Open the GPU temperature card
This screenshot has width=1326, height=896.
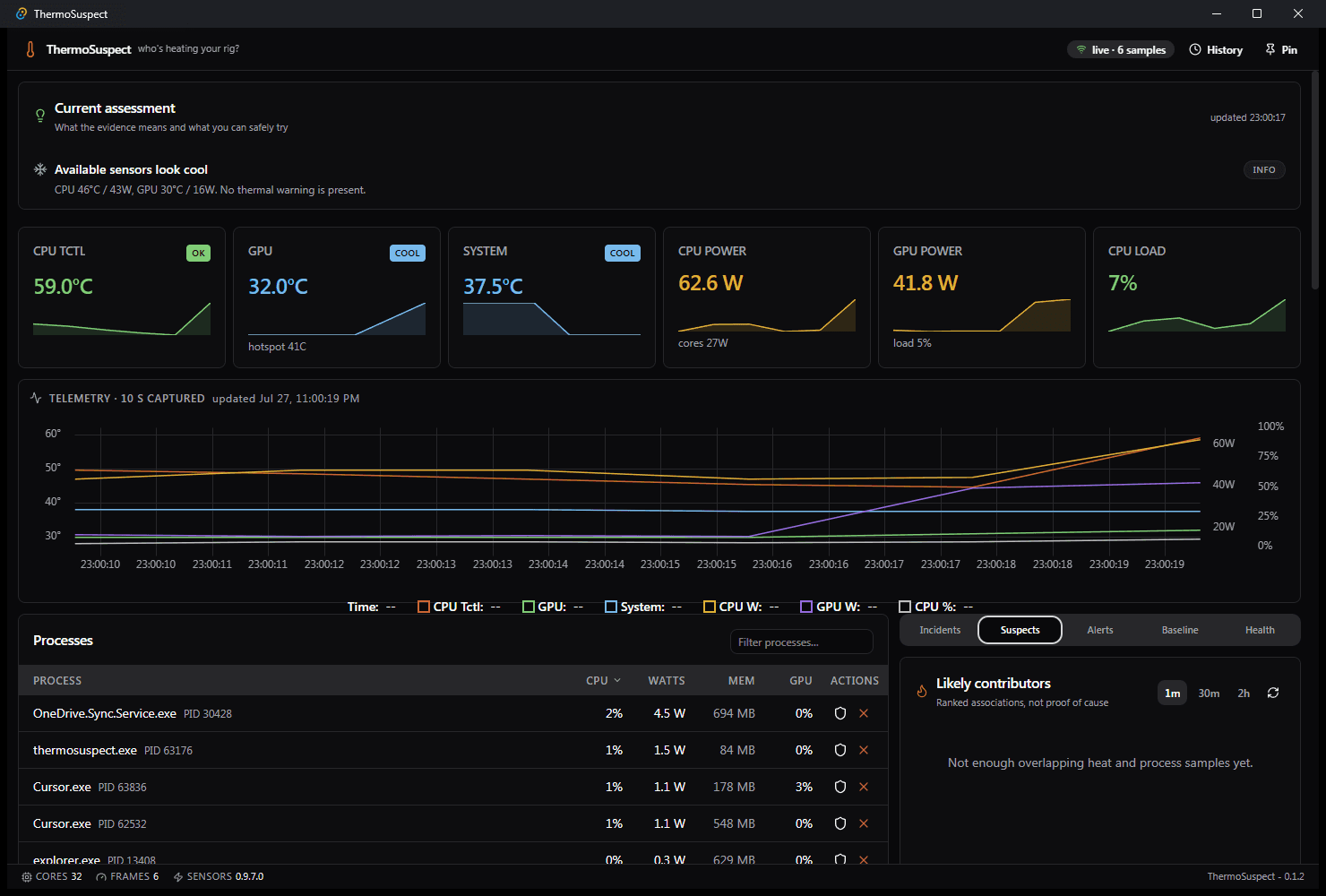[337, 297]
